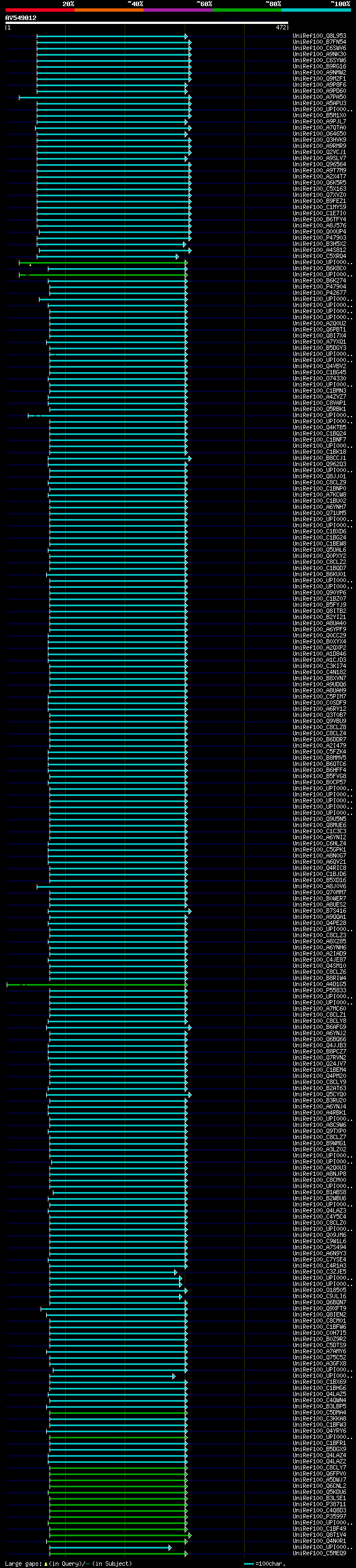Select hit label UniRef100_B5M1X0

tap(319, 115)
